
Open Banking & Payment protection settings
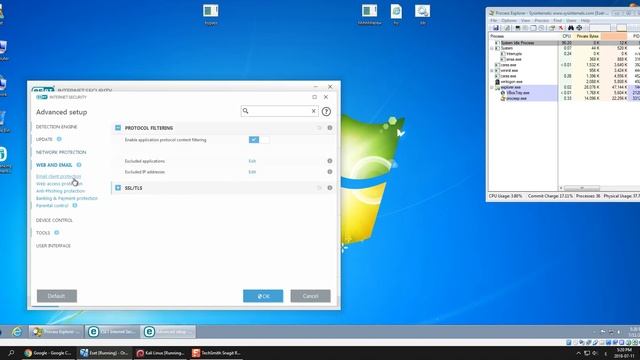67,198
